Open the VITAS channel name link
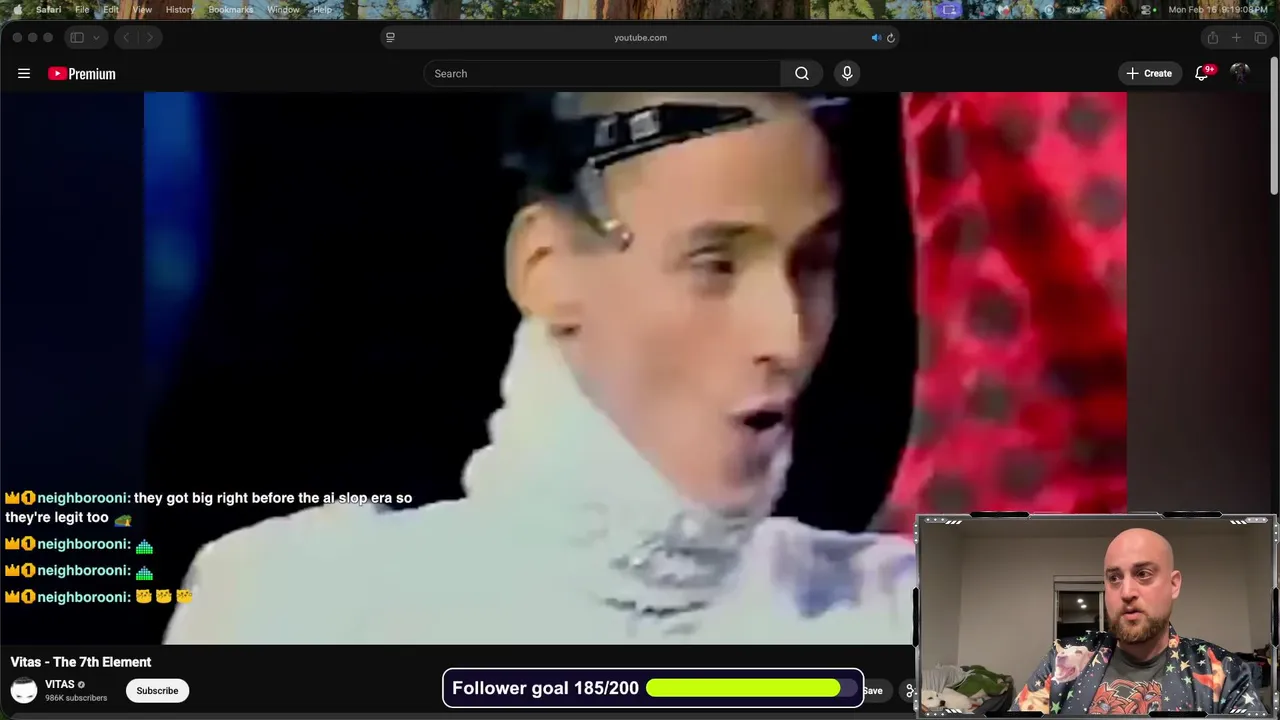The height and width of the screenshot is (720, 1280). point(60,684)
